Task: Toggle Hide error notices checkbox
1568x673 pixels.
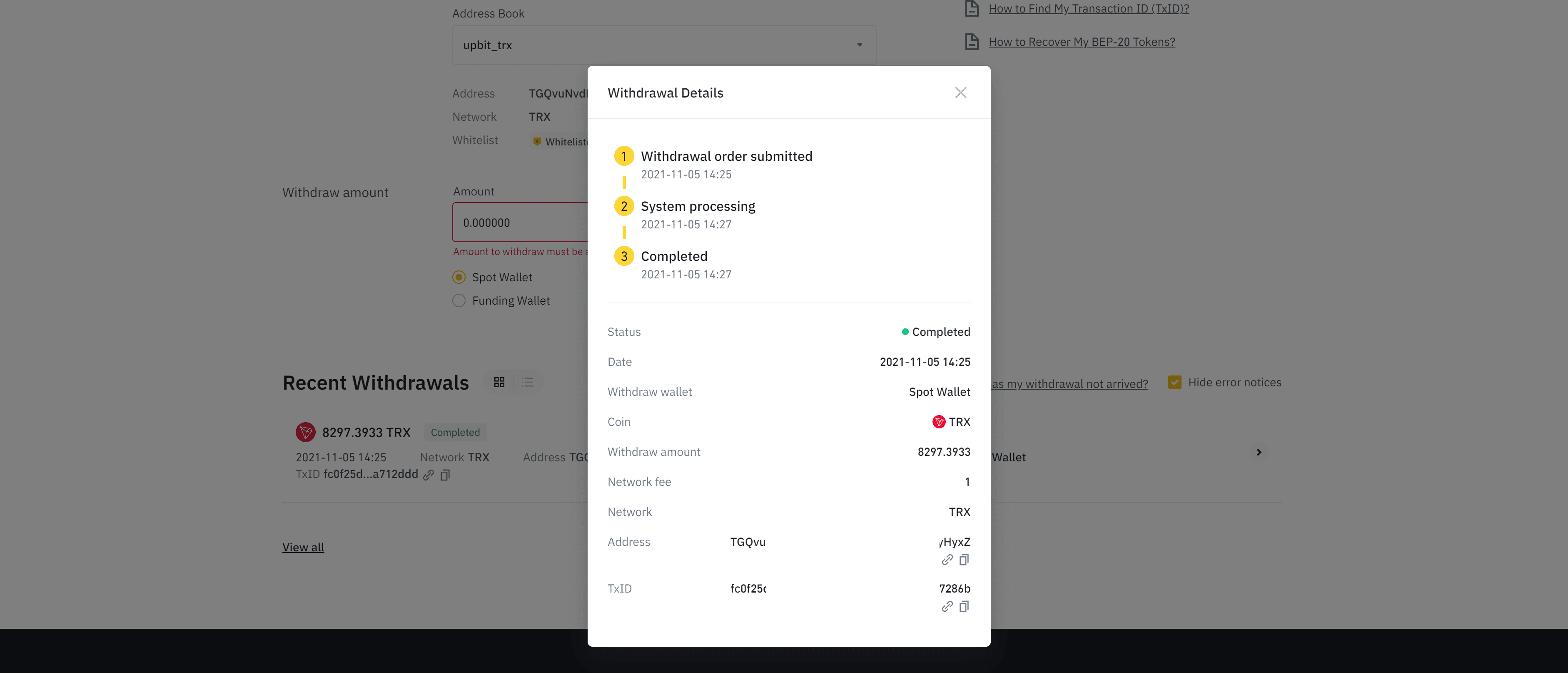Action: (1174, 383)
